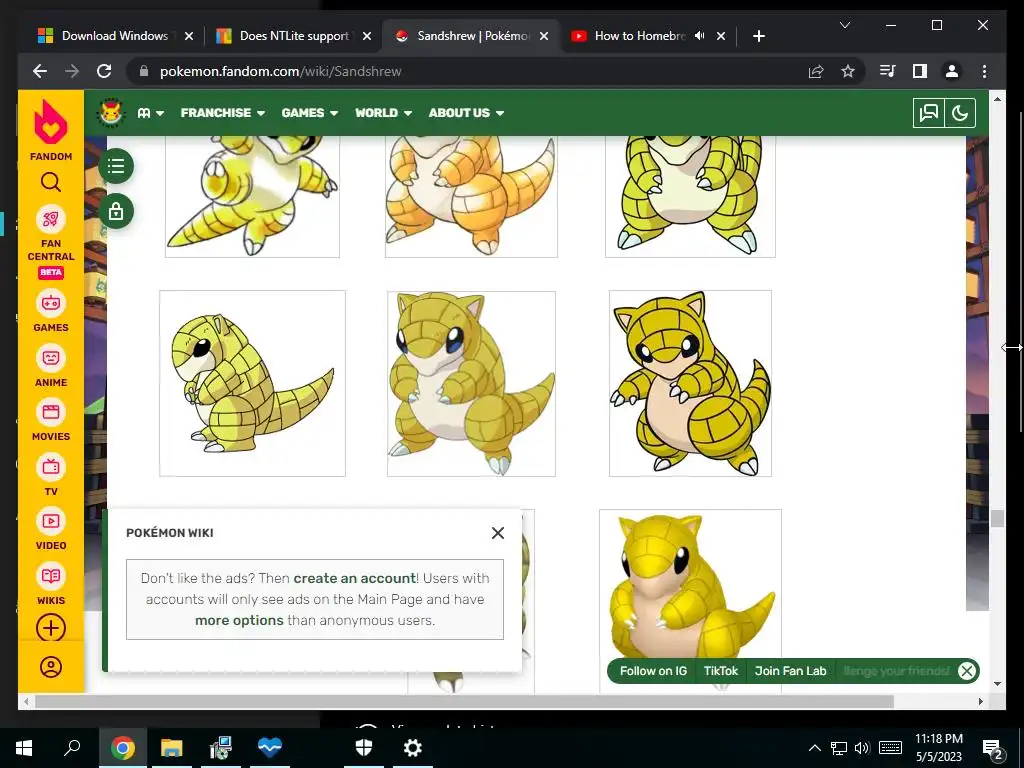Expand the WORLD navigation menu

click(x=383, y=113)
